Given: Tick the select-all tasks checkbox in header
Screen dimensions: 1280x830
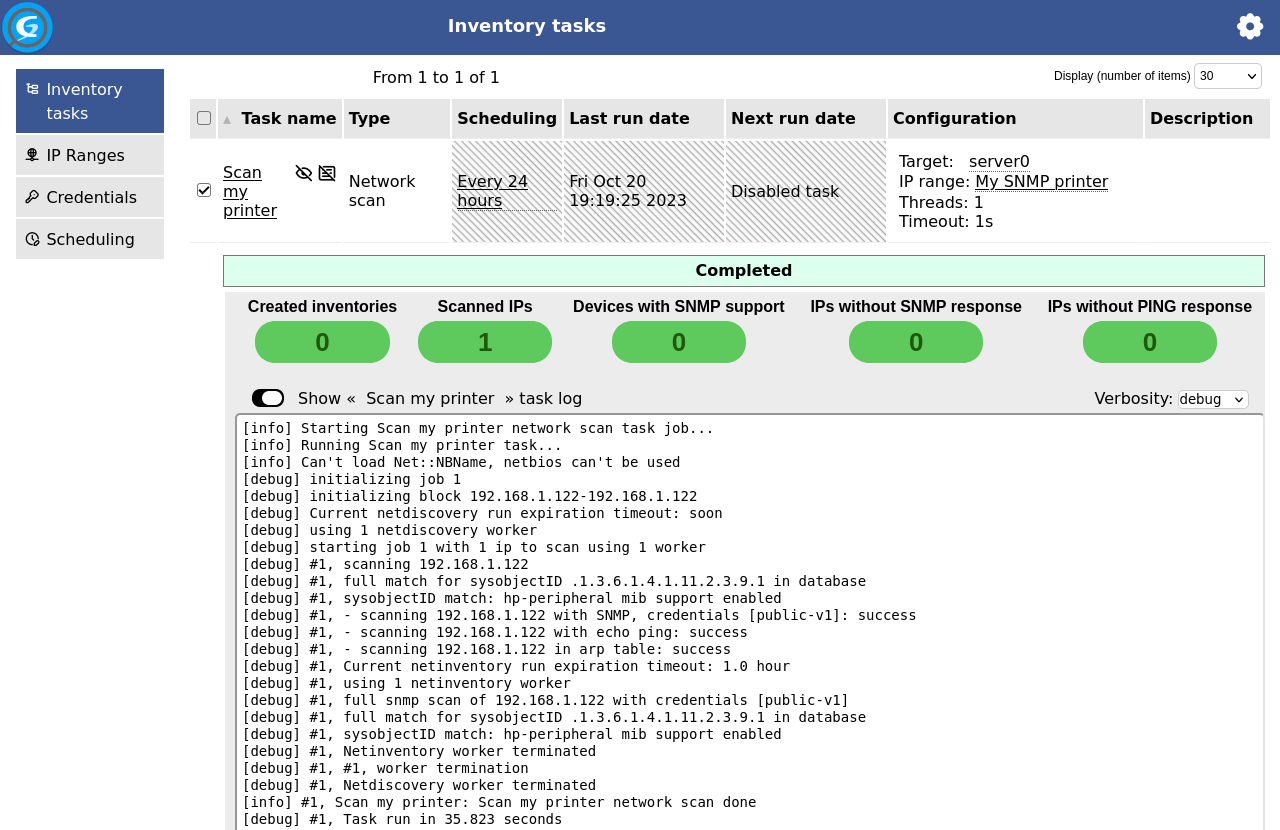Looking at the screenshot, I should 204,118.
